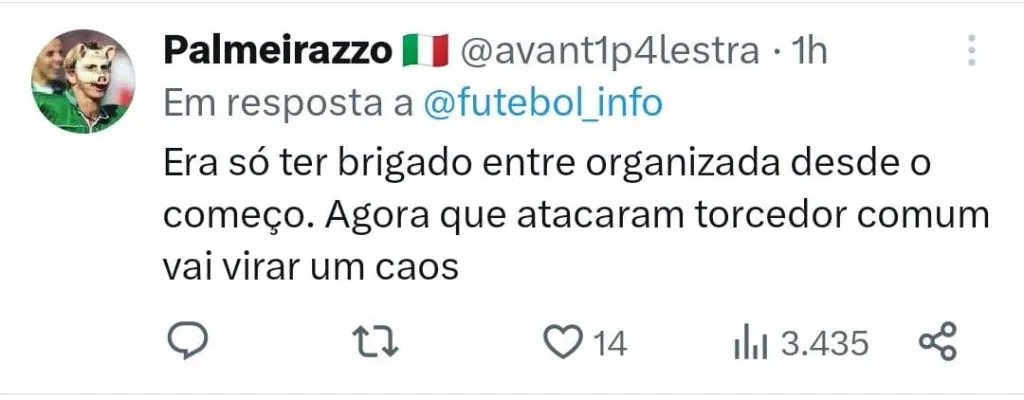Retweet this post using the retweet icon
Image resolution: width=1024 pixels, height=400 pixels.
point(375,342)
